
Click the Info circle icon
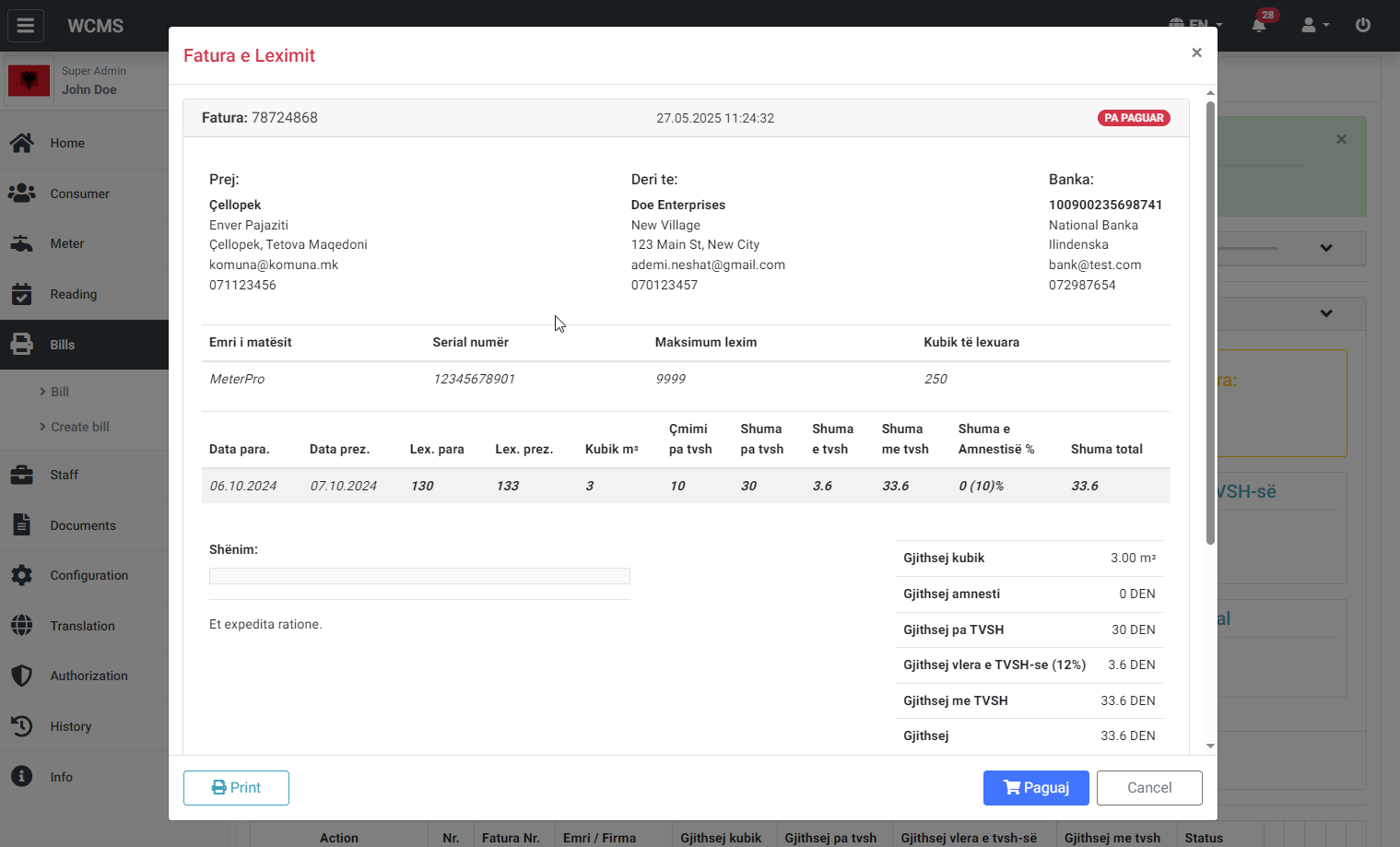pyautogui.click(x=22, y=777)
